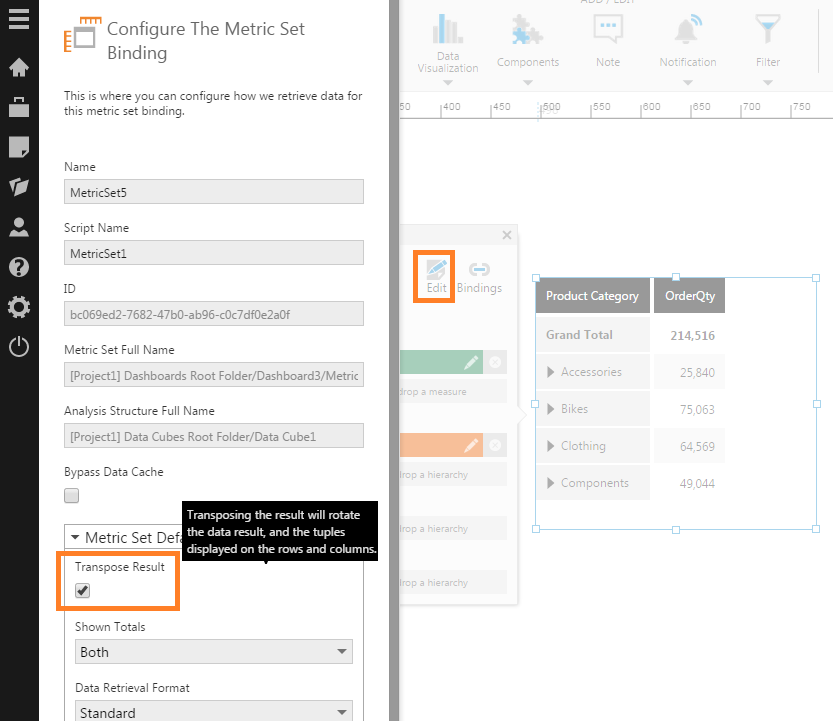Select the 25,840 value cell
This screenshot has width=833, height=721.
[x=697, y=372]
